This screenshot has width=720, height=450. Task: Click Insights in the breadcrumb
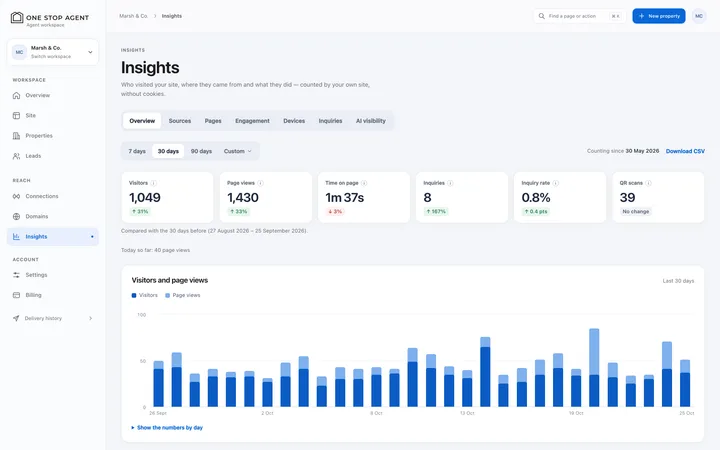[172, 16]
